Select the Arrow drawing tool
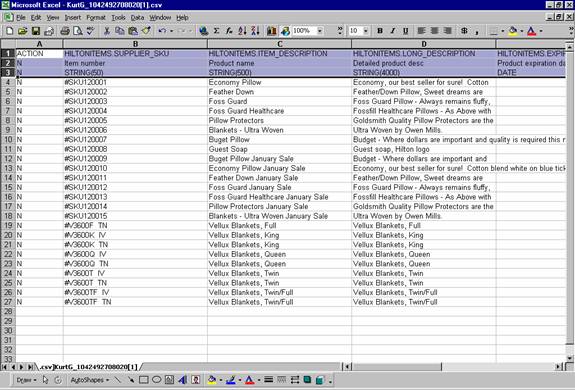This screenshot has width=575, height=390. point(130,380)
